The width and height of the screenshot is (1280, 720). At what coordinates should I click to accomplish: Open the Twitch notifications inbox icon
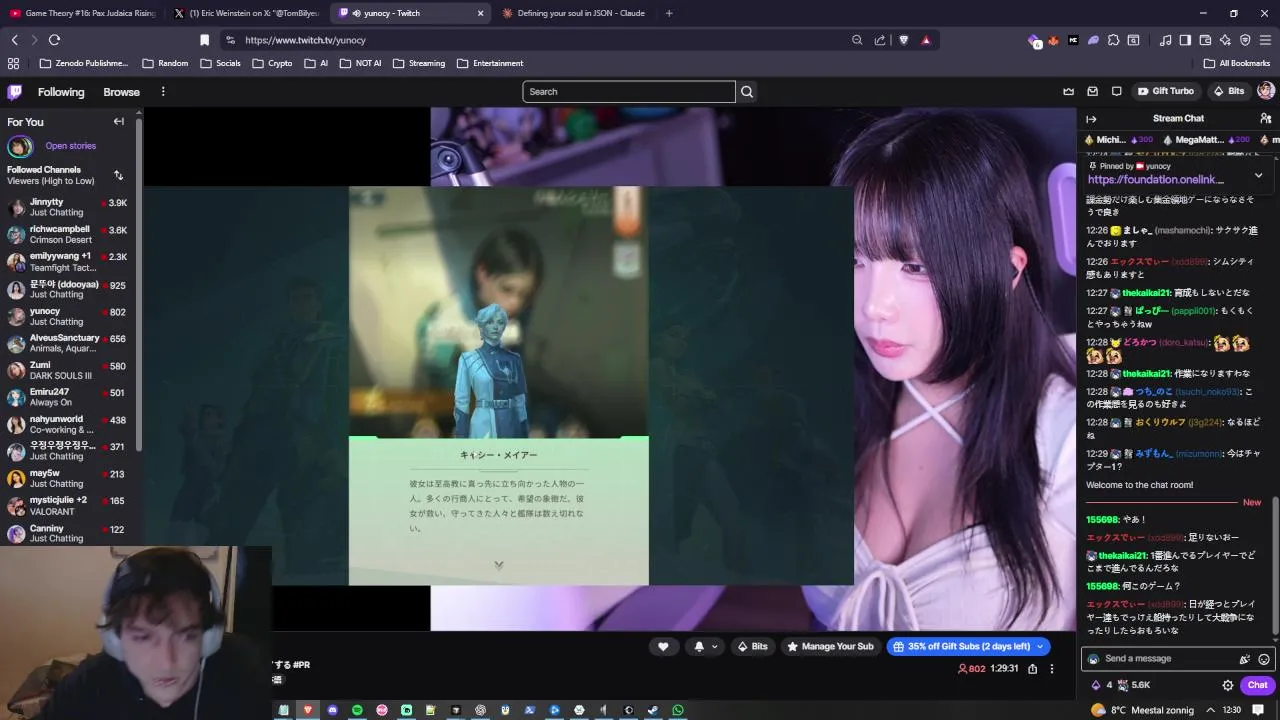coord(1092,91)
